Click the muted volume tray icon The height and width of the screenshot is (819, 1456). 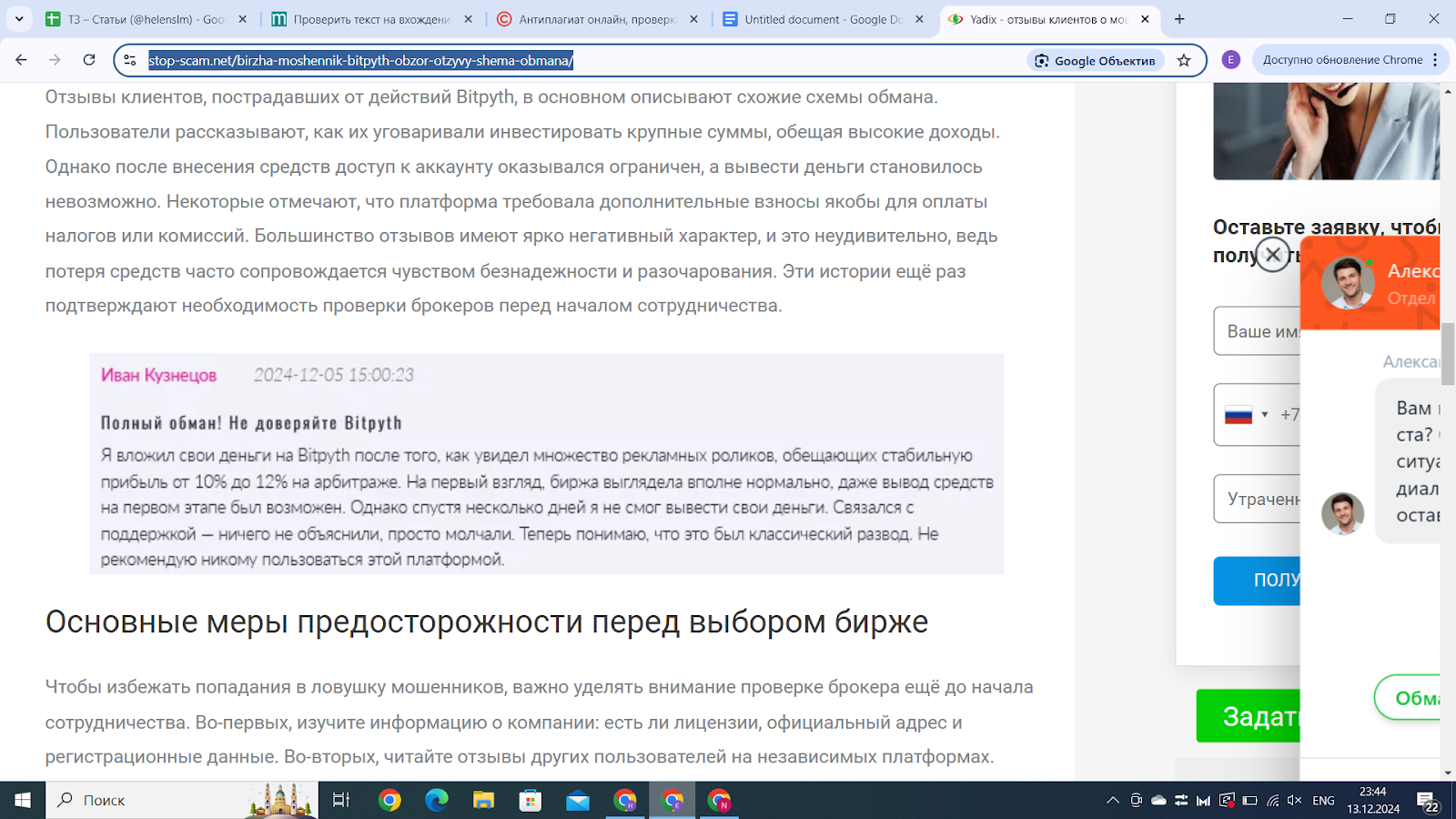point(1295,801)
